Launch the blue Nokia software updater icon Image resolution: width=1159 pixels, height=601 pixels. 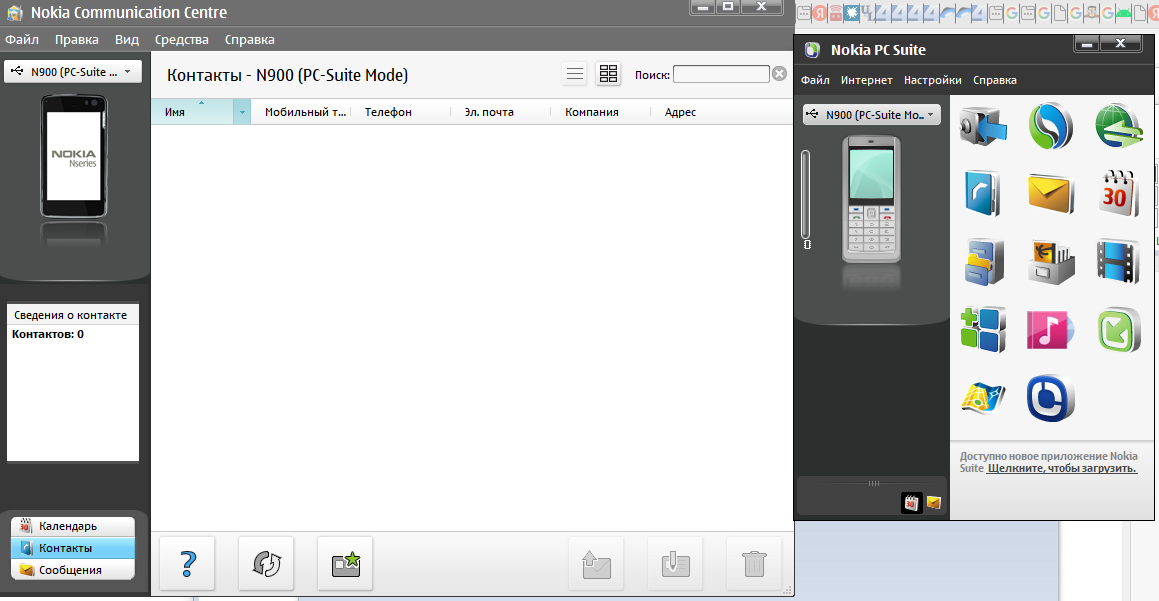click(x=1050, y=398)
